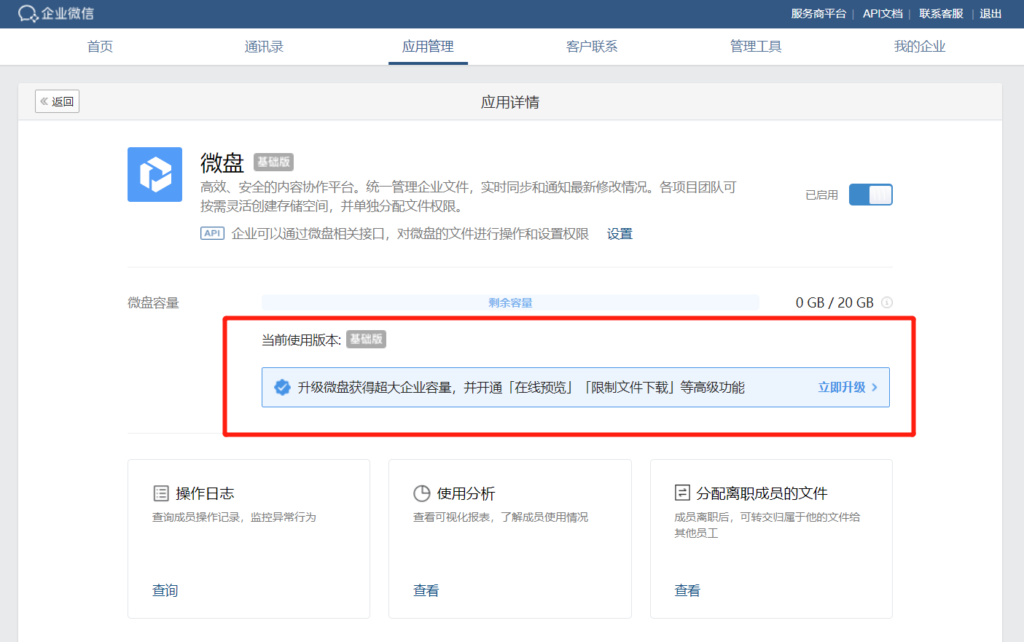Click 查看 under 分配离职成员的文件
Screen dimensions: 1024x642
coord(687,590)
